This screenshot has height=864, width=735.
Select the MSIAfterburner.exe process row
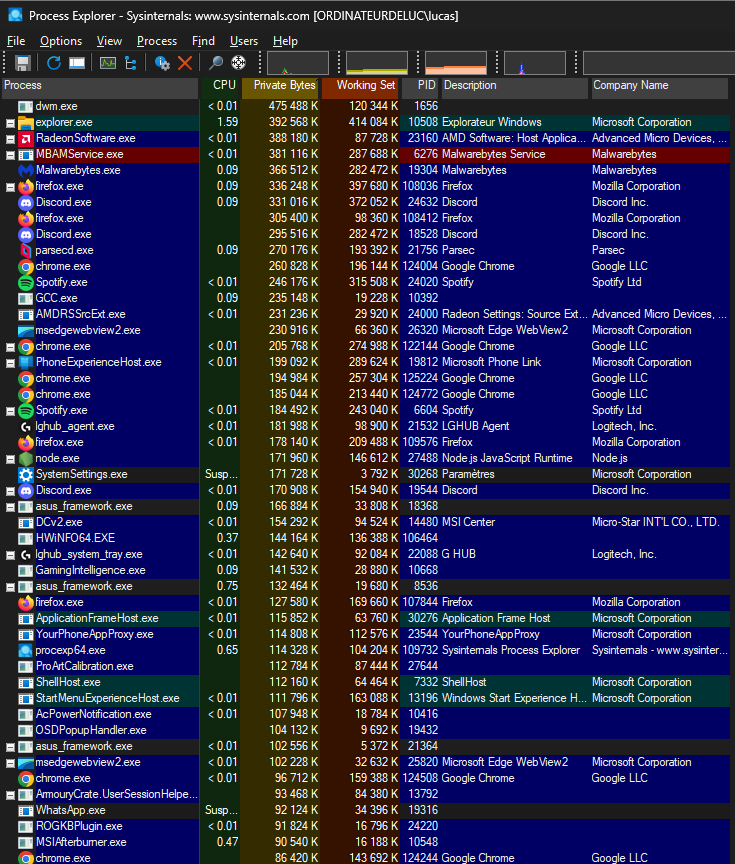[x=366, y=843]
